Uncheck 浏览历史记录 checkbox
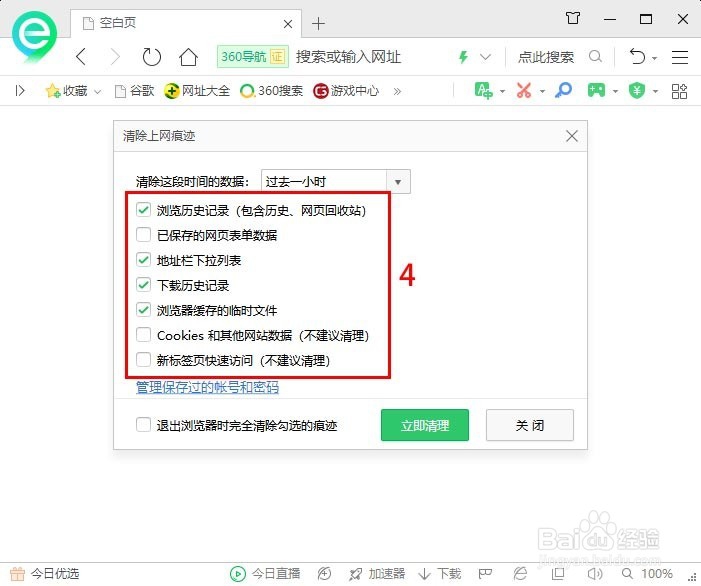Image resolution: width=701 pixels, height=586 pixels. (x=143, y=210)
